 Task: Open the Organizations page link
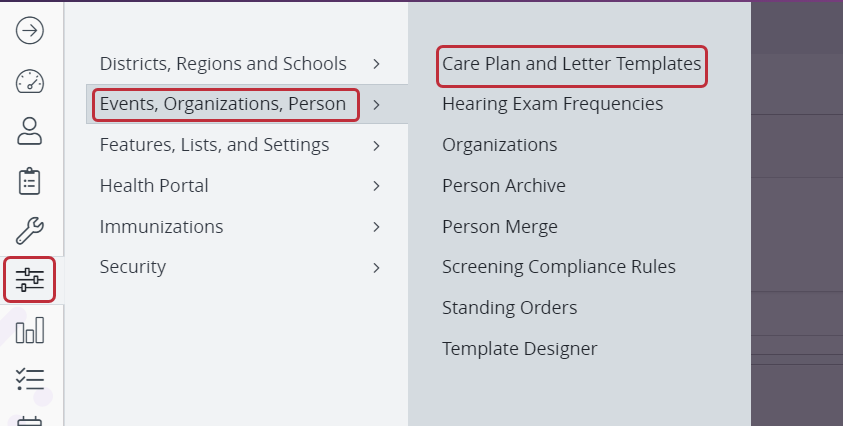coord(499,145)
